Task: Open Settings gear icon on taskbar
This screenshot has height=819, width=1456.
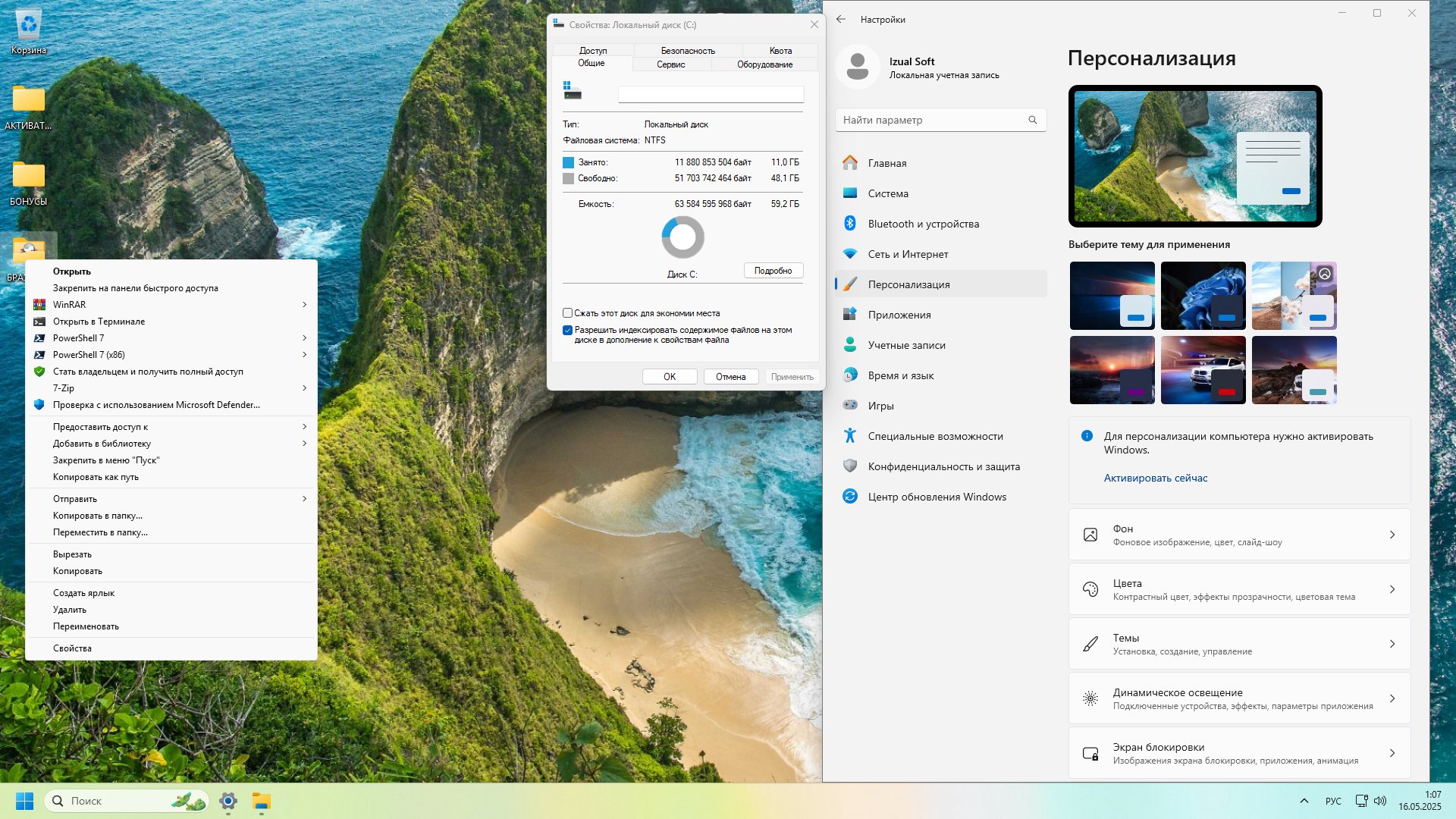Action: [228, 801]
